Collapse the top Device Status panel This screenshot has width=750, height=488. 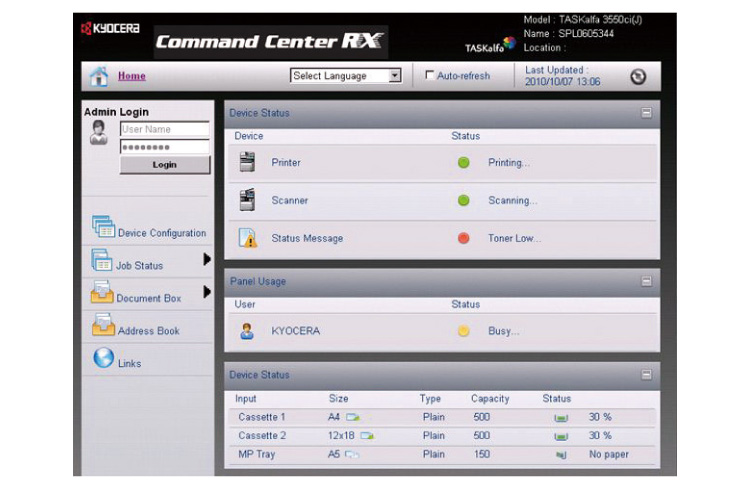(646, 113)
